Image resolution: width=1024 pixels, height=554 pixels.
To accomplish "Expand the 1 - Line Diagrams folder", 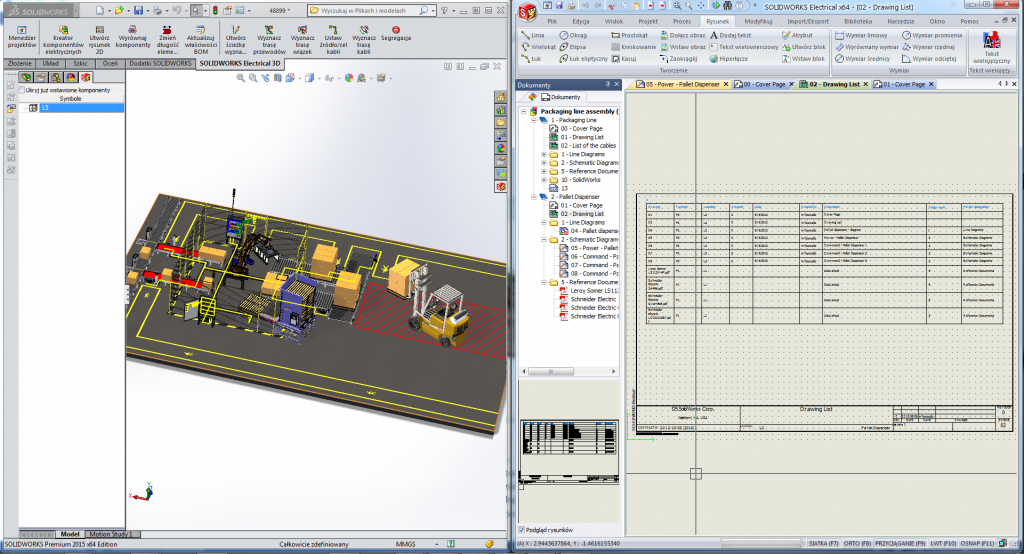I will coord(544,155).
